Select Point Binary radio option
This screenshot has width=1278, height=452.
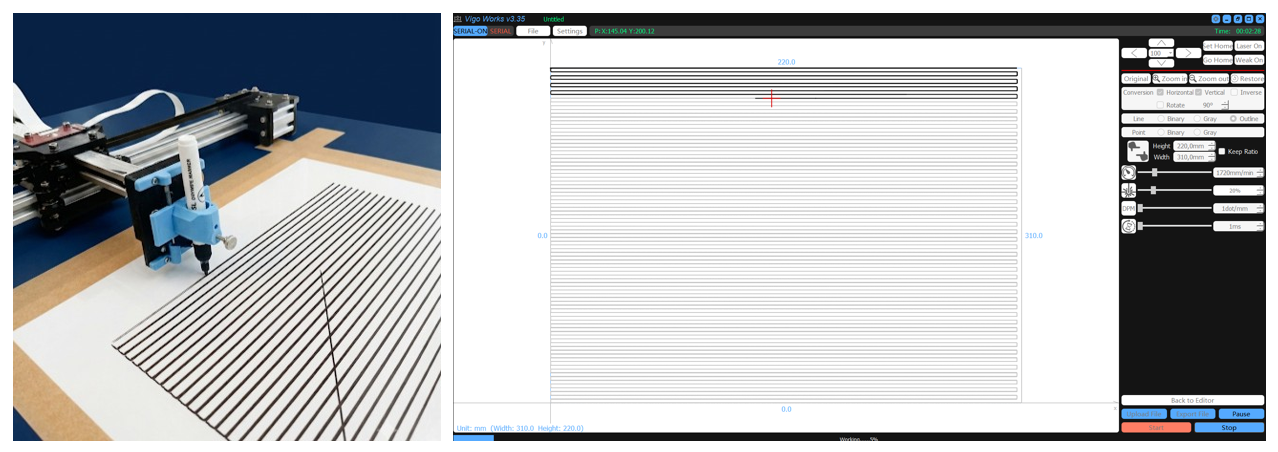click(1161, 132)
